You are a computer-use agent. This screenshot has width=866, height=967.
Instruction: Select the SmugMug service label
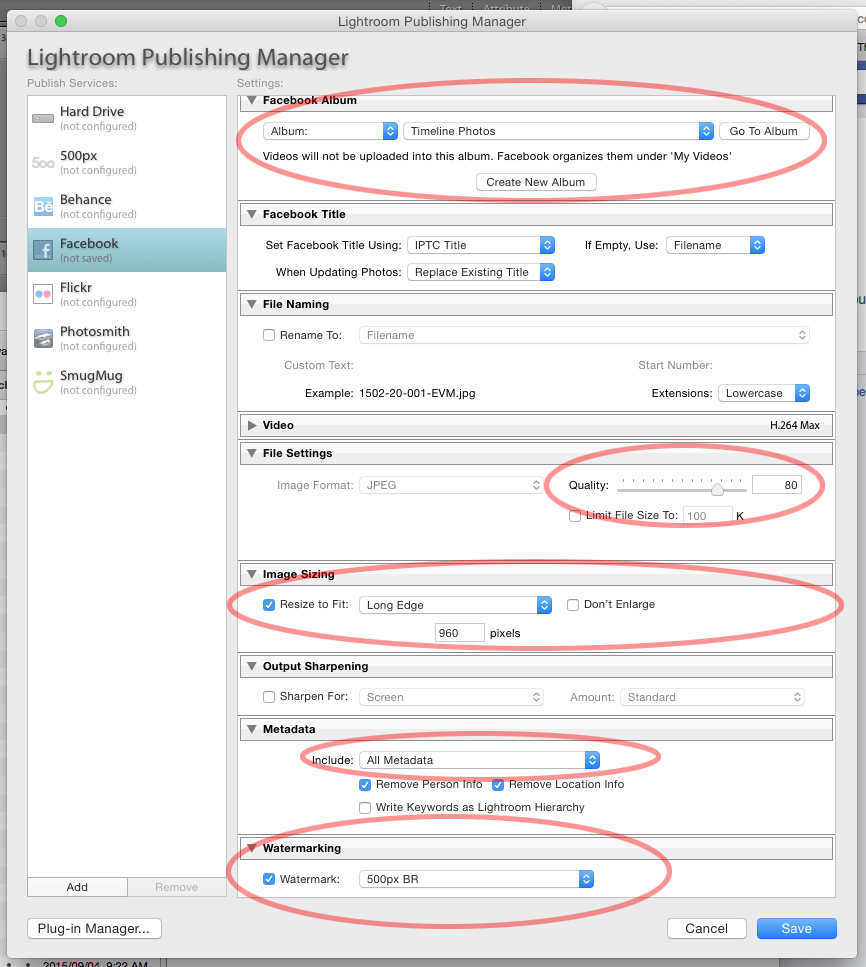[x=91, y=376]
